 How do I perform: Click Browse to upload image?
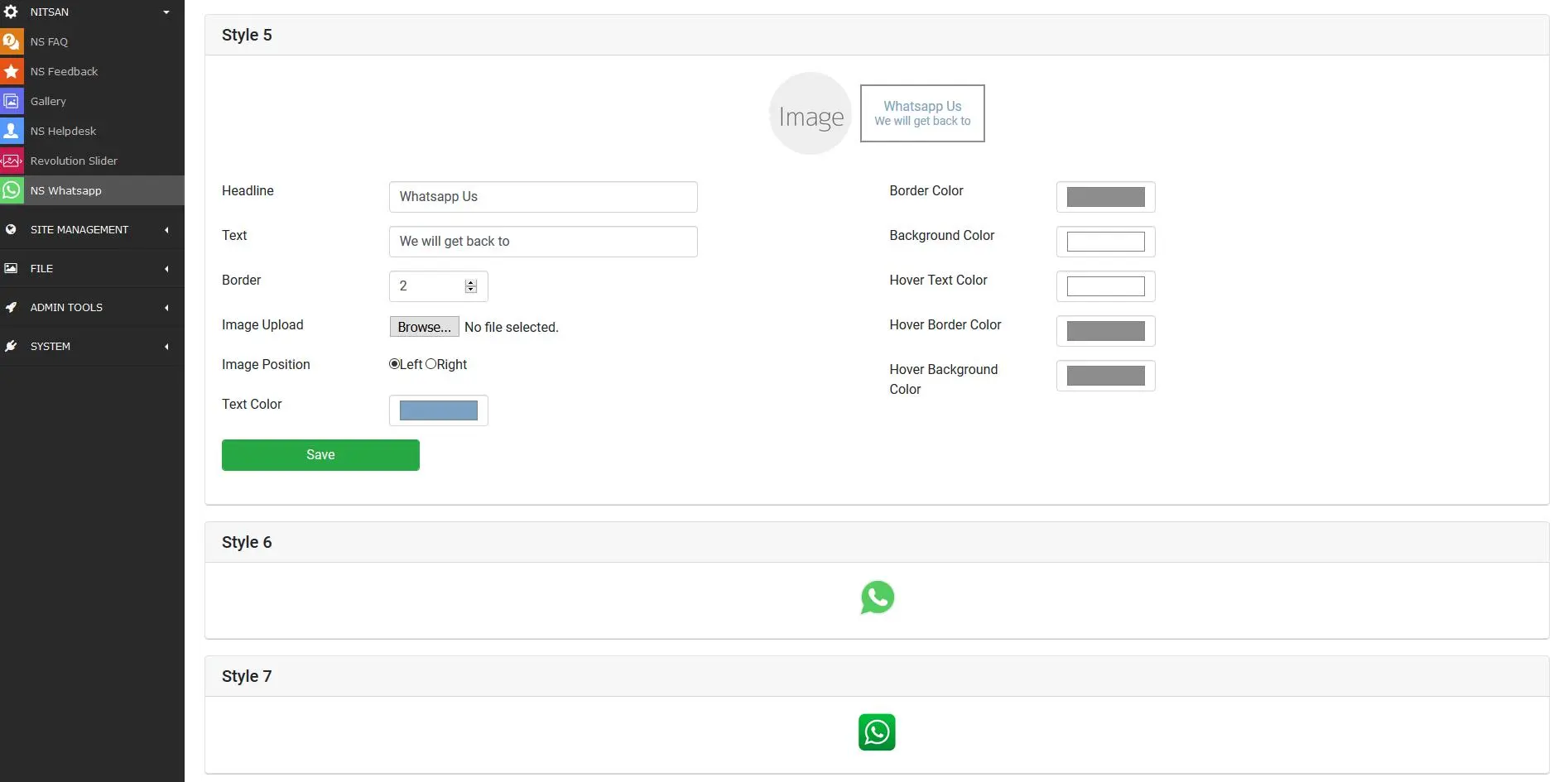425,327
